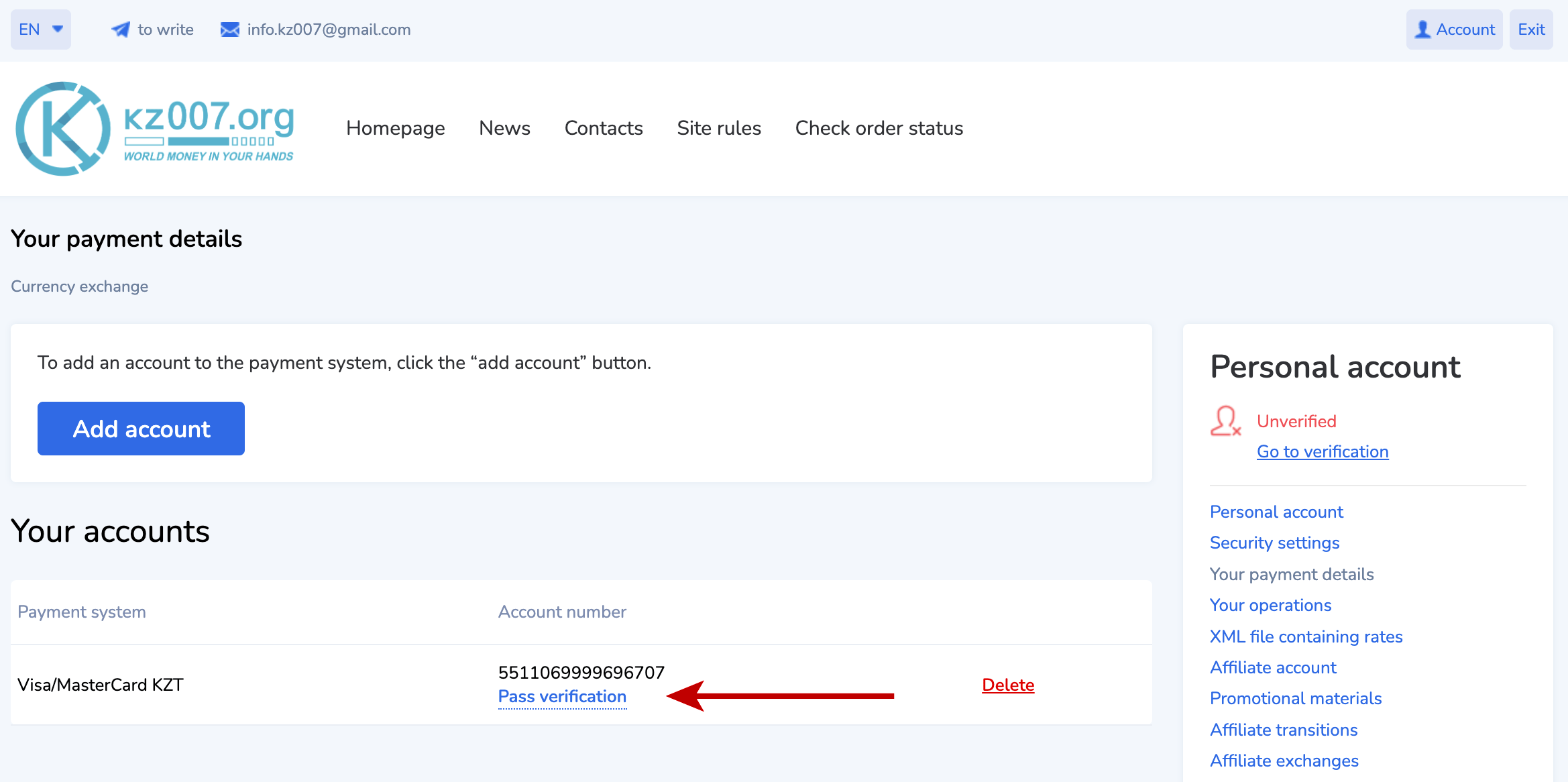Click the Pass verification link
Screen dimensions: 1568x782
tap(562, 697)
